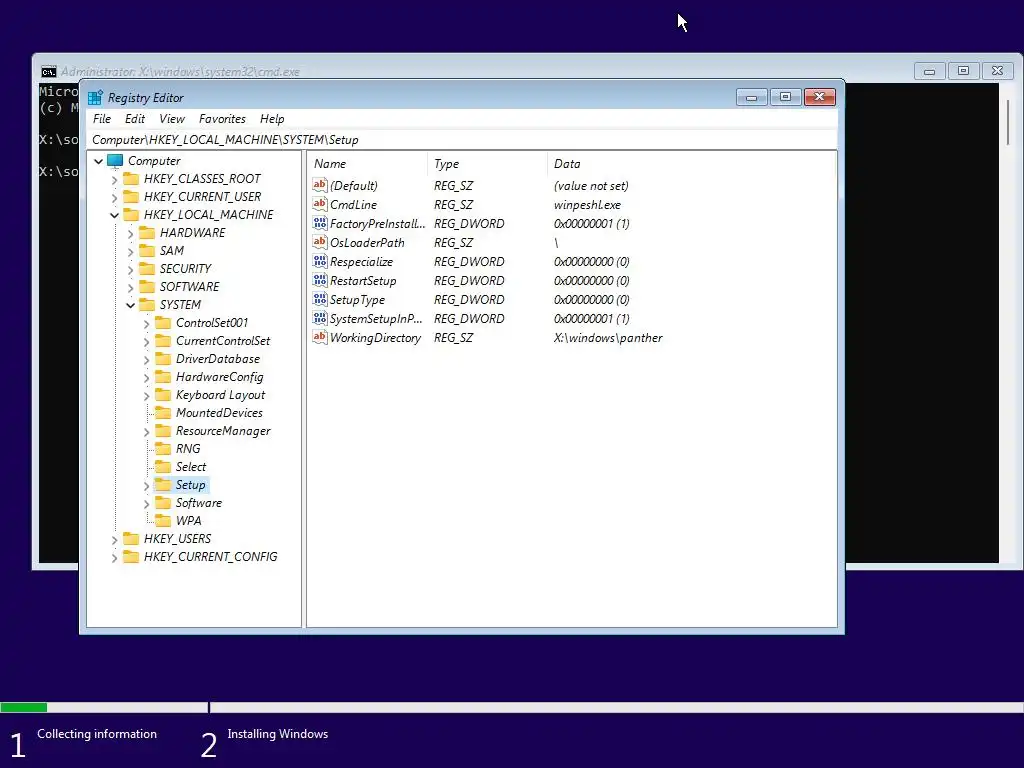
Task: Click the DWORD icon next to RestartSetup
Action: pos(319,280)
